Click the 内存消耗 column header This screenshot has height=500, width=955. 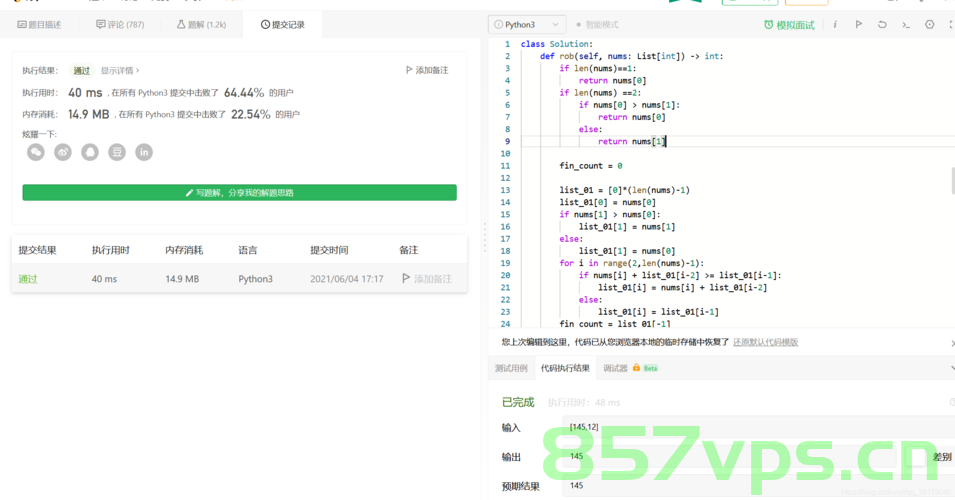184,250
